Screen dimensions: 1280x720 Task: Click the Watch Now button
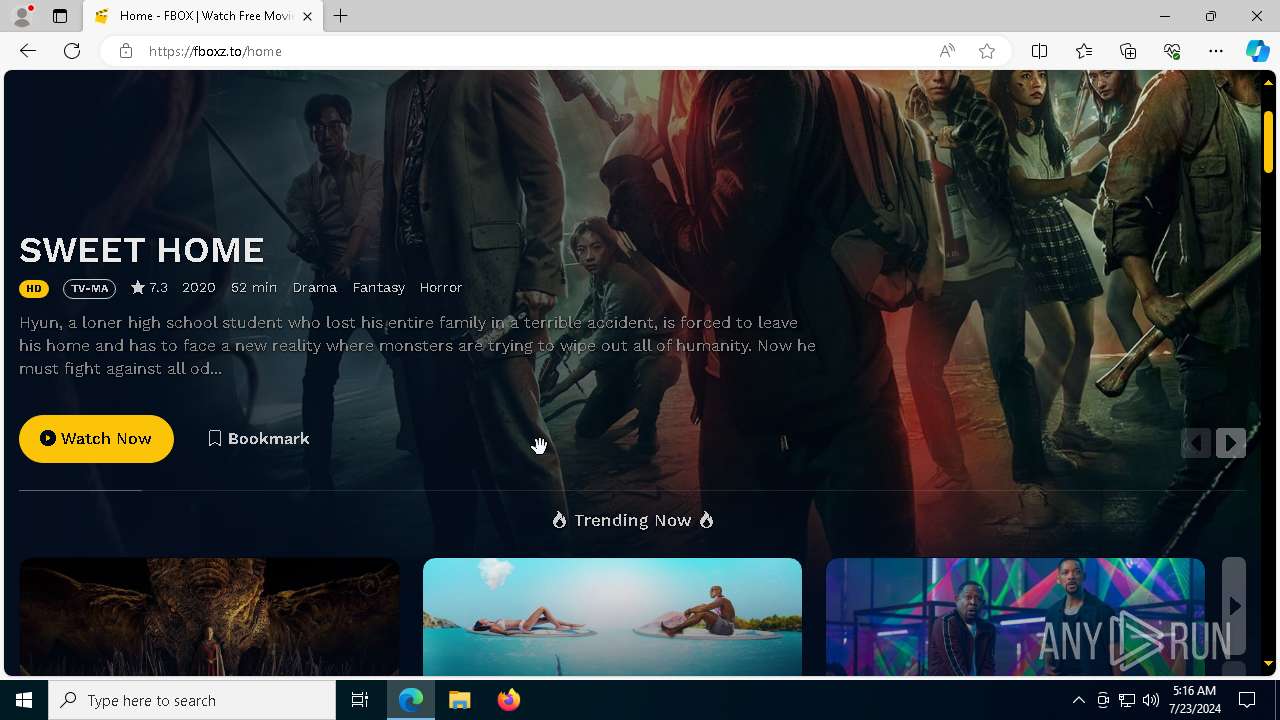click(x=96, y=439)
